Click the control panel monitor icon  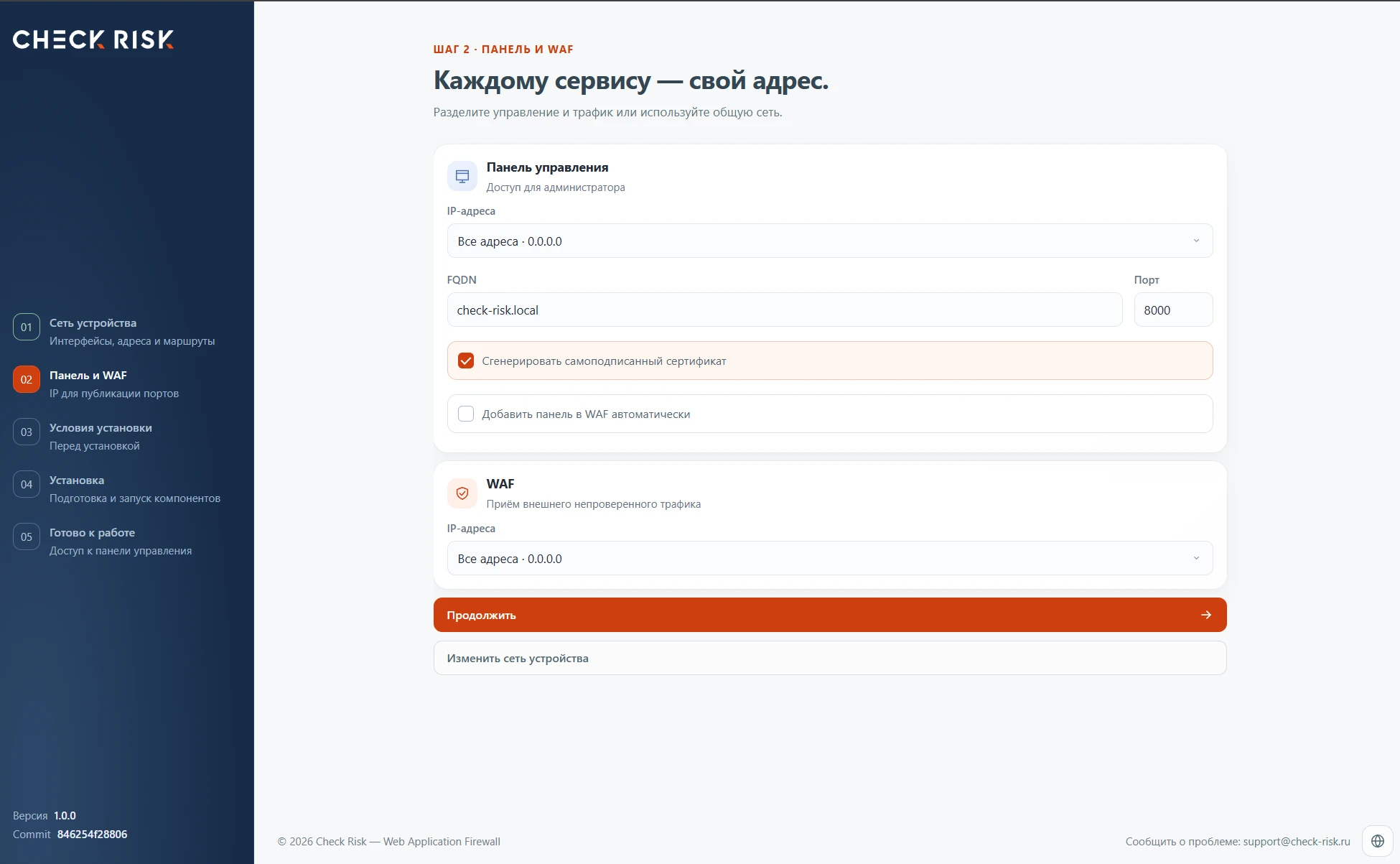[x=462, y=176]
